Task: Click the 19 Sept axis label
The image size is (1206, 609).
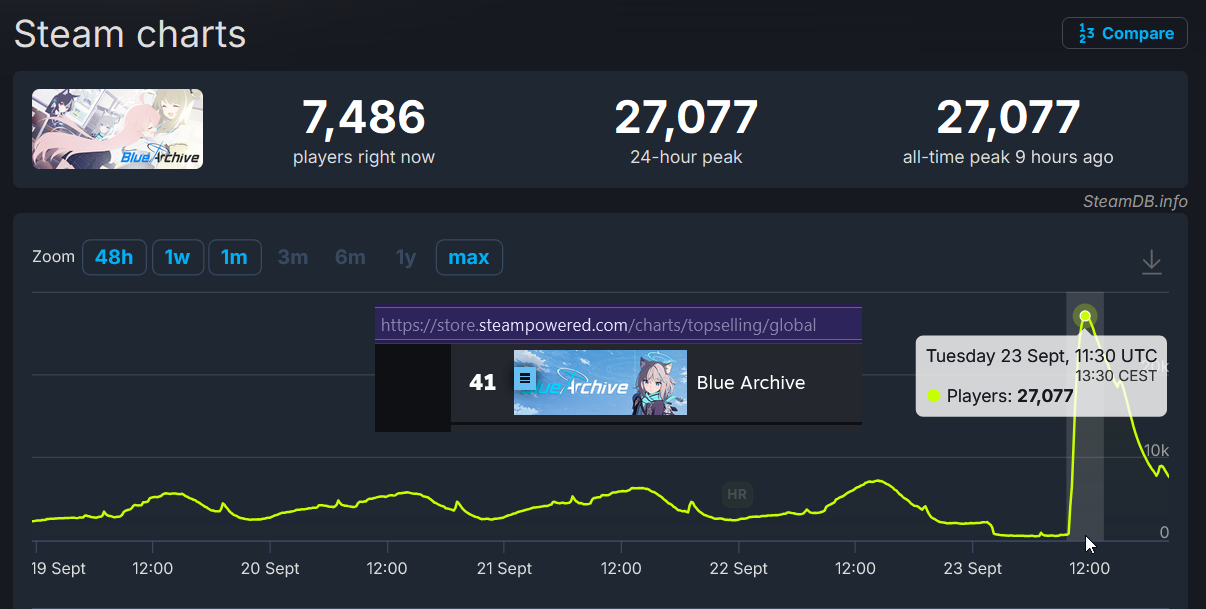Action: point(59,568)
